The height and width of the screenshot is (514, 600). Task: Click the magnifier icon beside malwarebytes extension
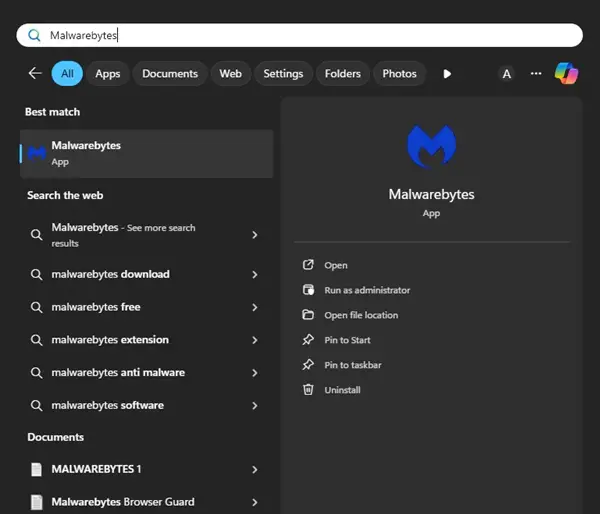pyautogui.click(x=36, y=340)
